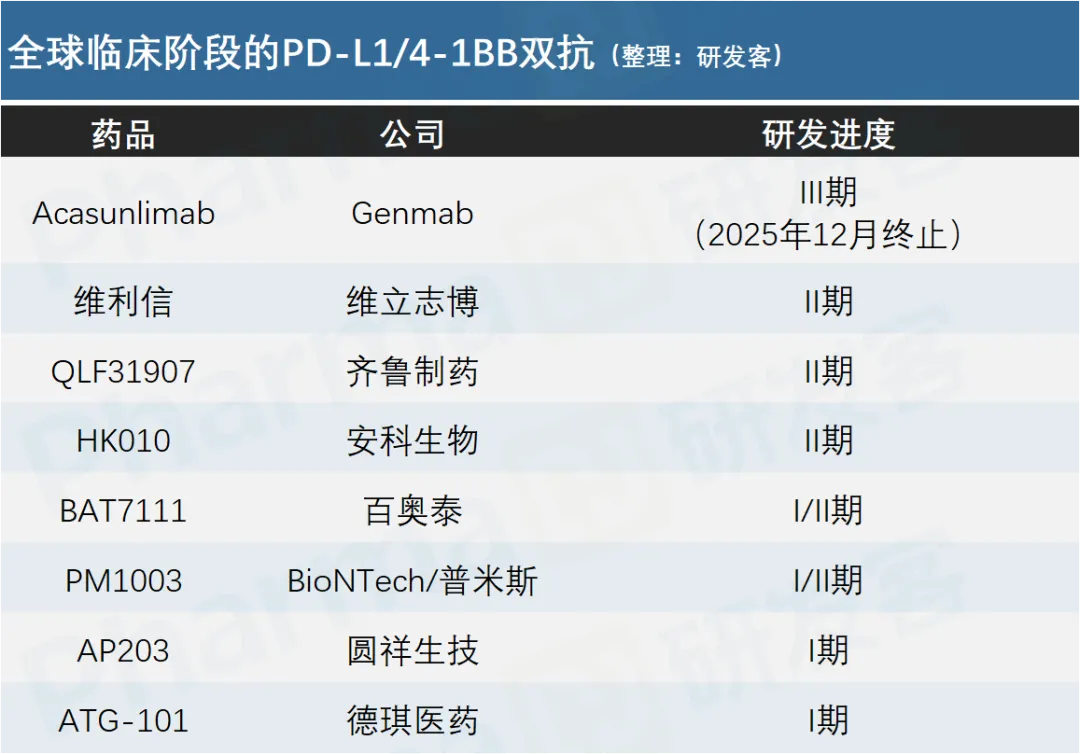
Task: Select the Acasunlimab drug name
Action: pos(124,213)
